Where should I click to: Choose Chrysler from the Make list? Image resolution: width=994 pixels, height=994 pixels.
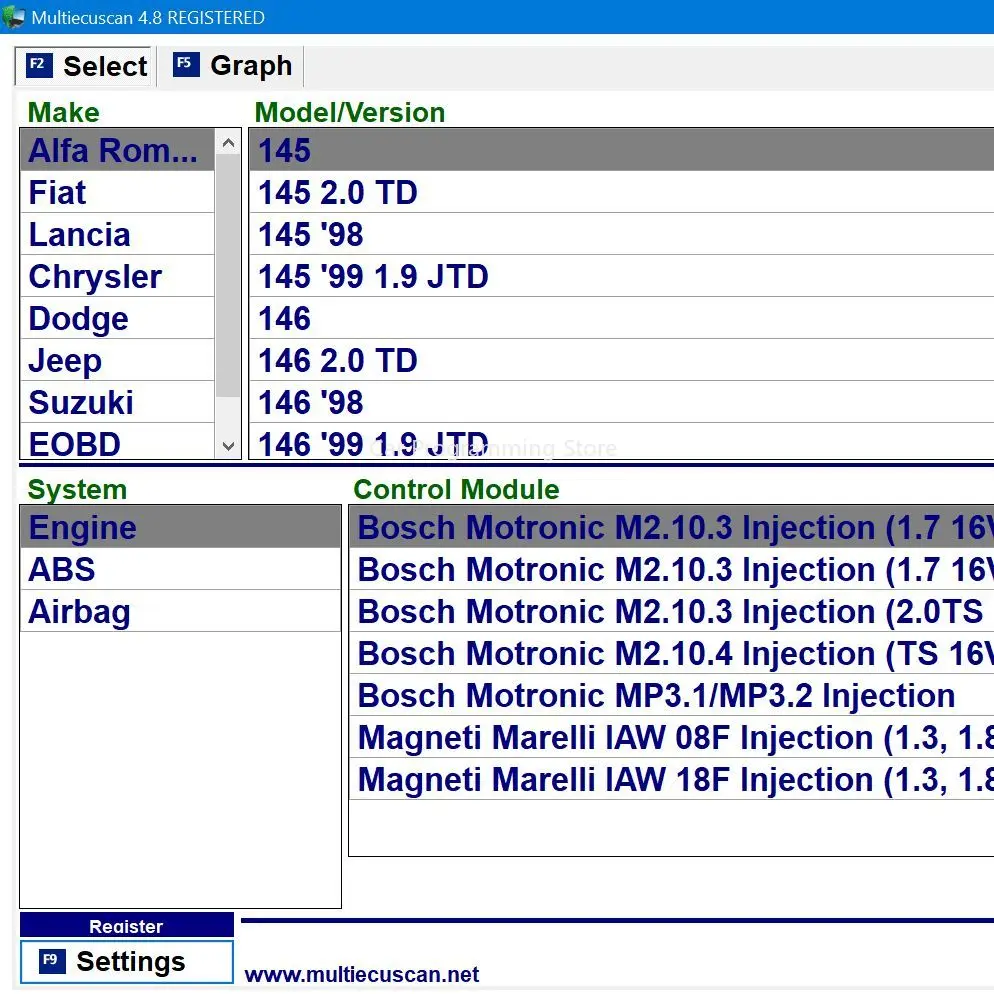tap(117, 276)
